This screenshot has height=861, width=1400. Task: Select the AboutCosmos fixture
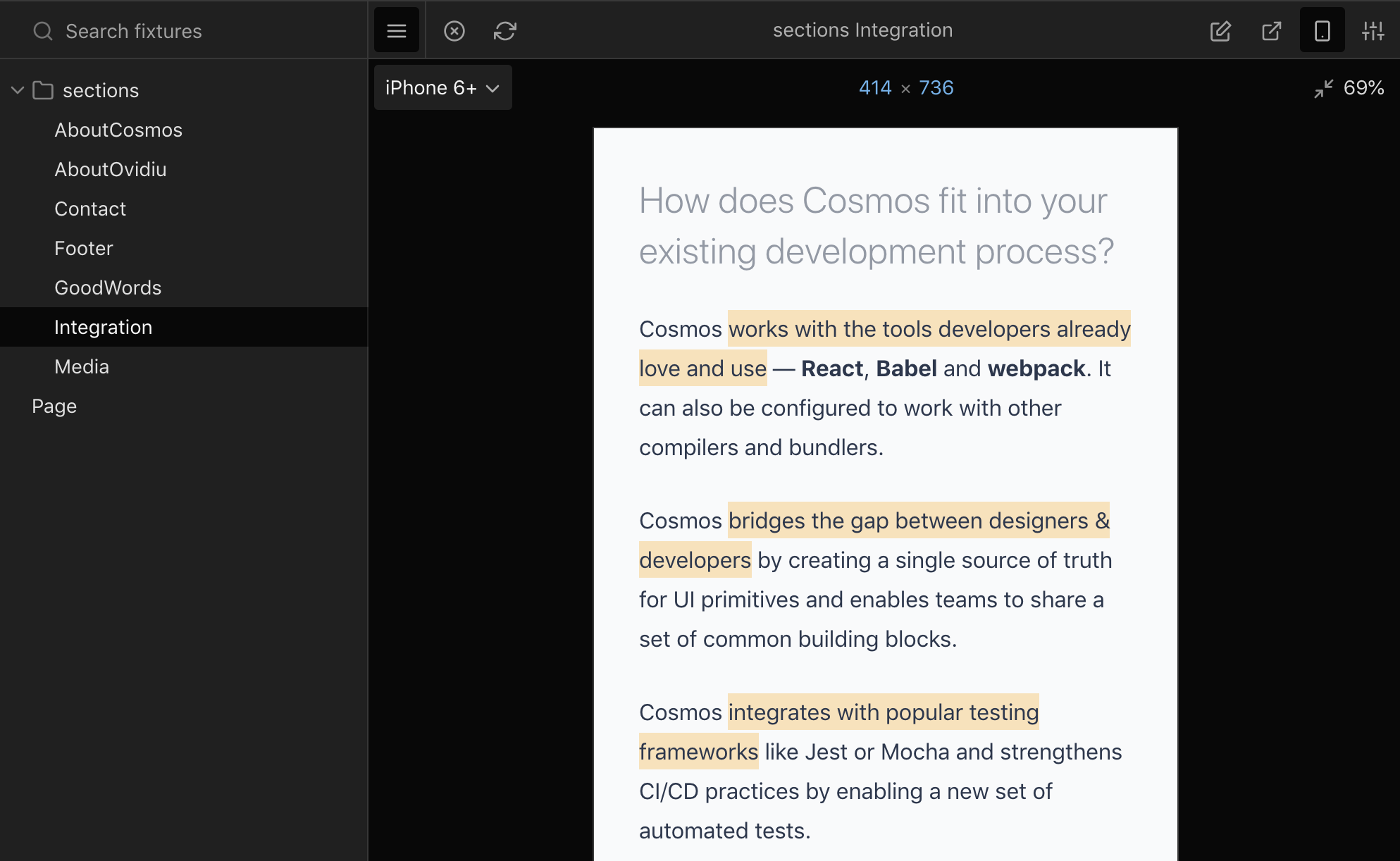tap(118, 130)
